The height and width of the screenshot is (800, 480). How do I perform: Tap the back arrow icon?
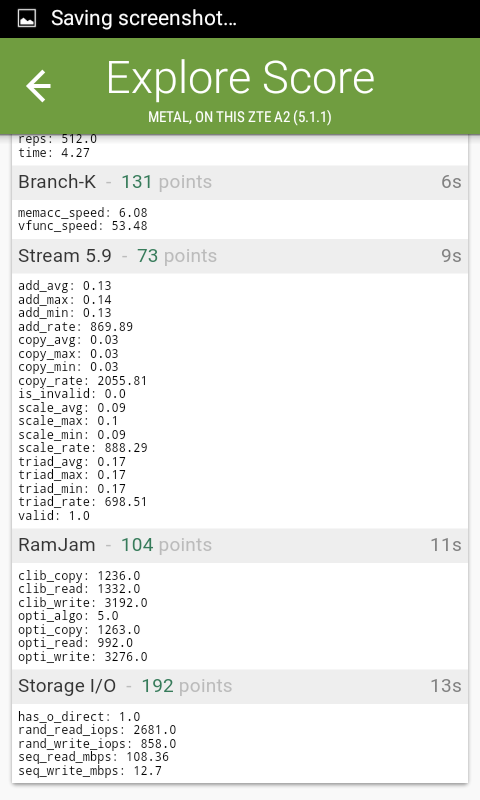(39, 86)
